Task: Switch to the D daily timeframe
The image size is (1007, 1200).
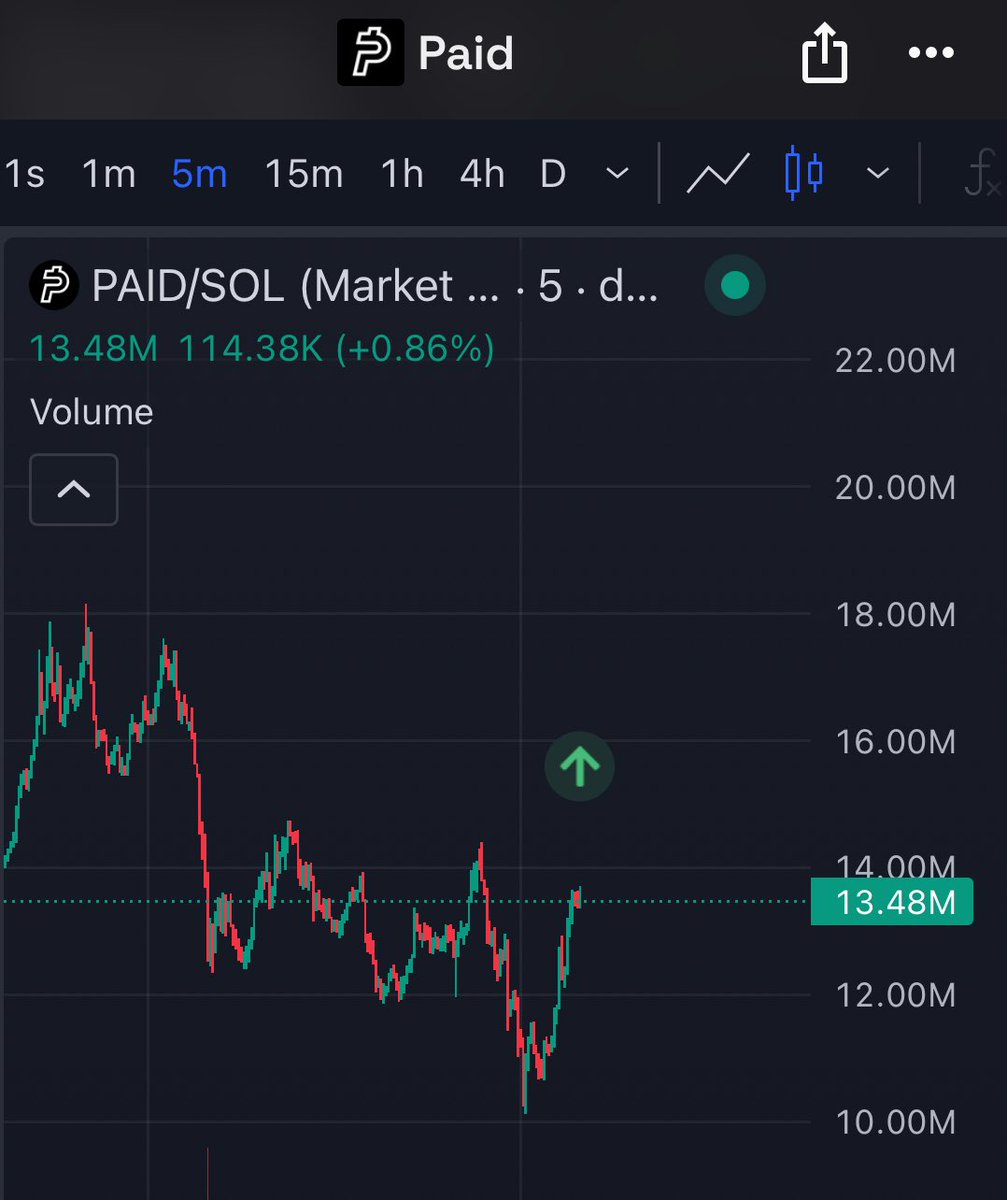Action: coord(553,175)
